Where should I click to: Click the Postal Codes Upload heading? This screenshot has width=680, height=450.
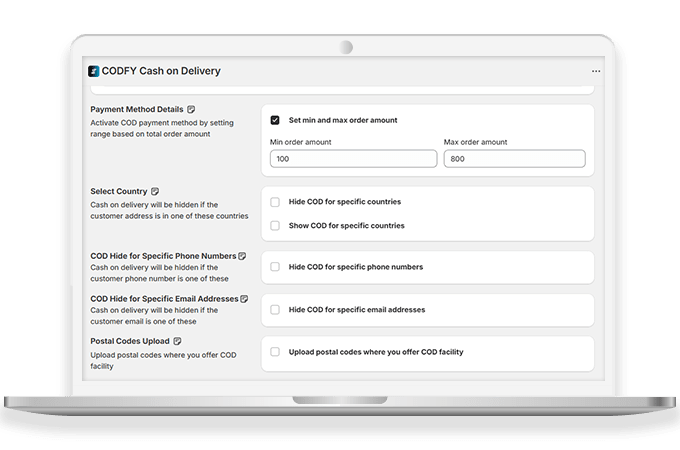tap(130, 341)
